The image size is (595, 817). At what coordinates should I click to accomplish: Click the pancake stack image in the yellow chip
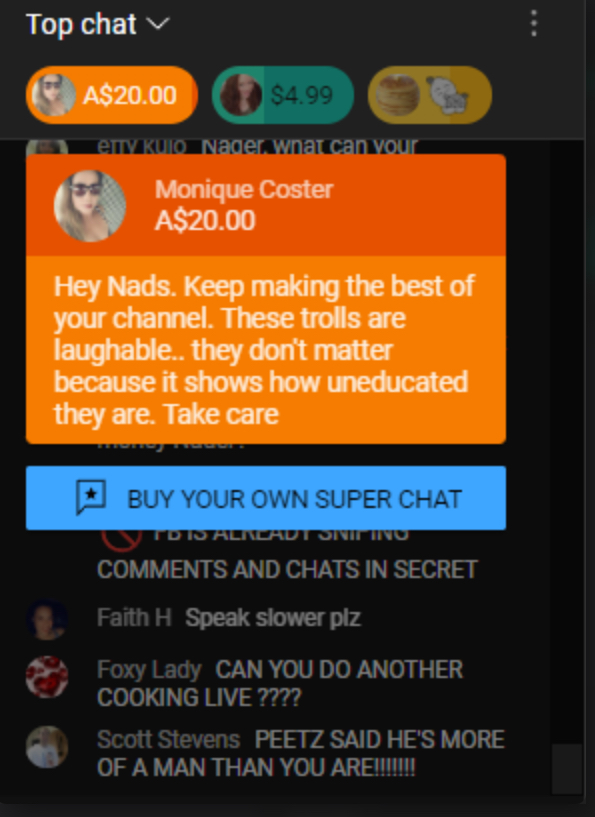coord(398,95)
